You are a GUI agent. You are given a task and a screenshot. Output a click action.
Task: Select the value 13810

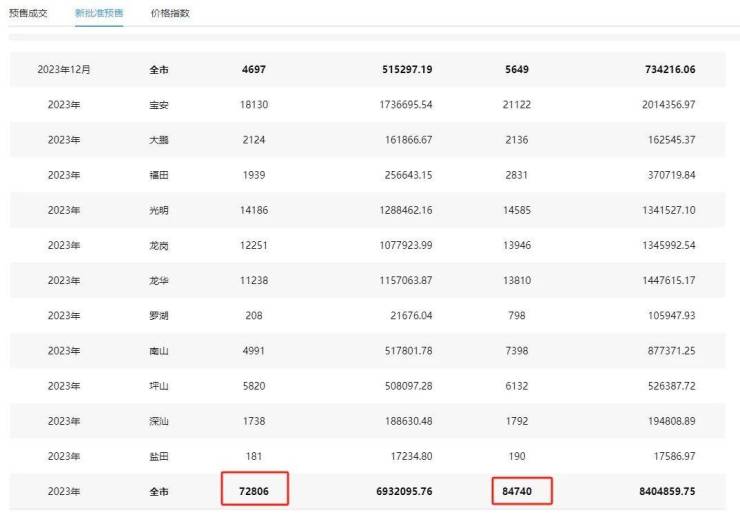517,280
